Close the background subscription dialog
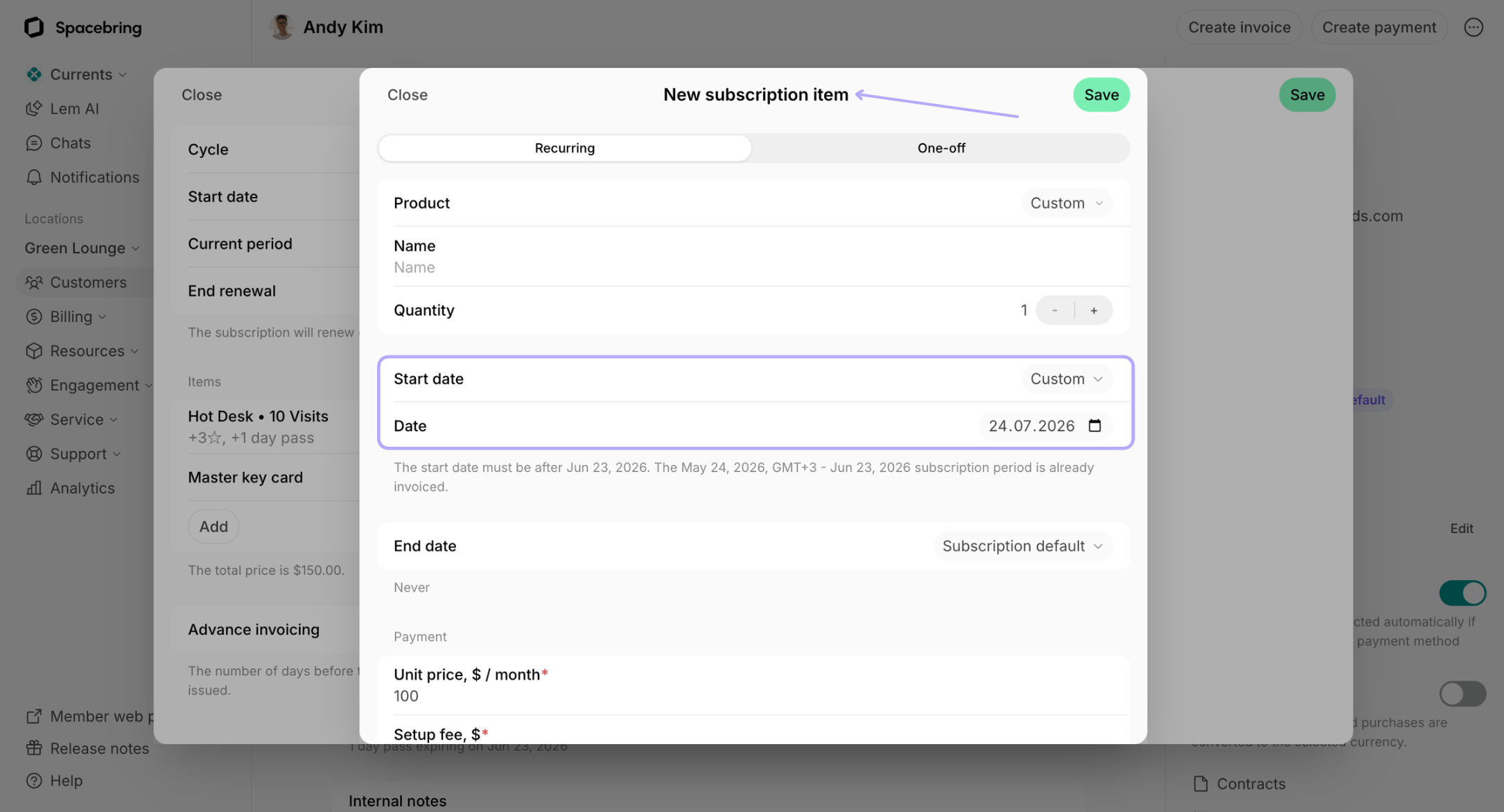The image size is (1504, 812). point(202,95)
